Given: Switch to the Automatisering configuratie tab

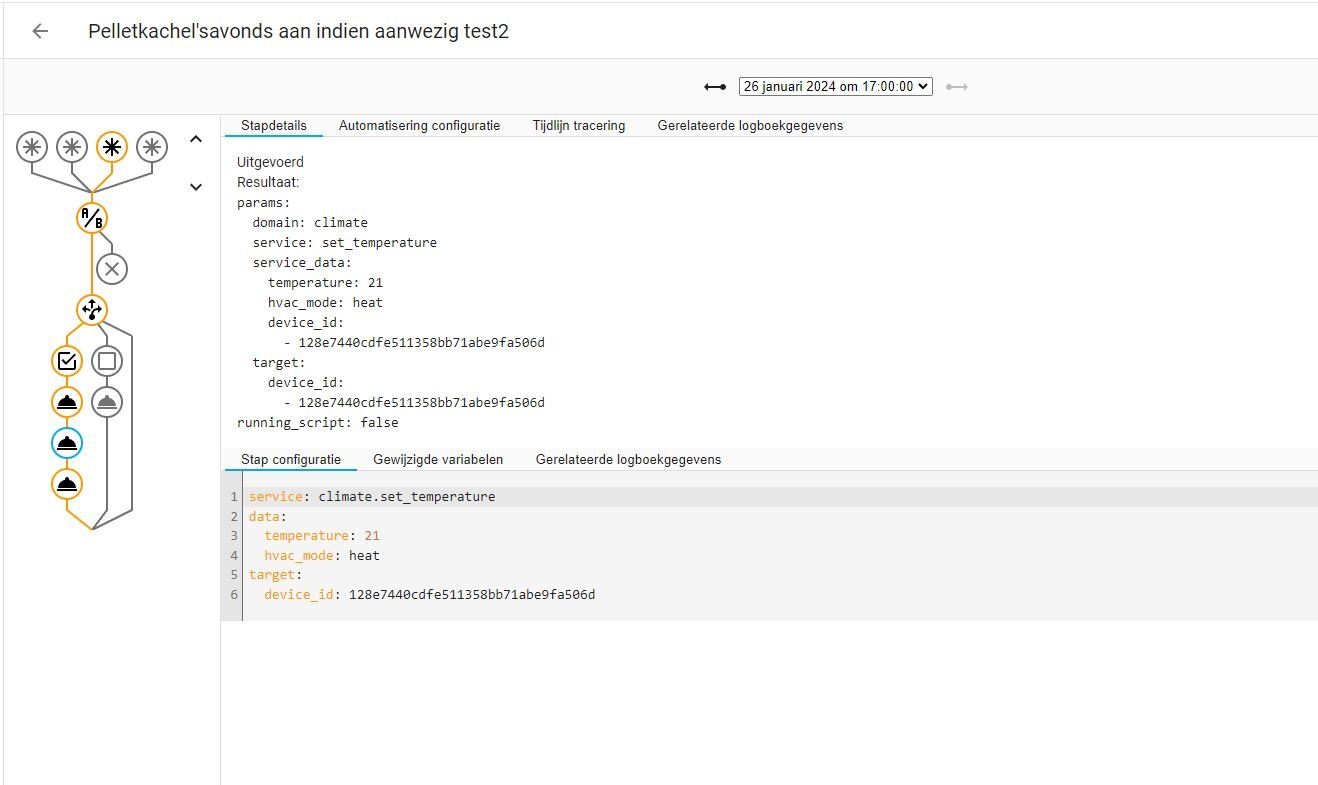Looking at the screenshot, I should coord(419,125).
